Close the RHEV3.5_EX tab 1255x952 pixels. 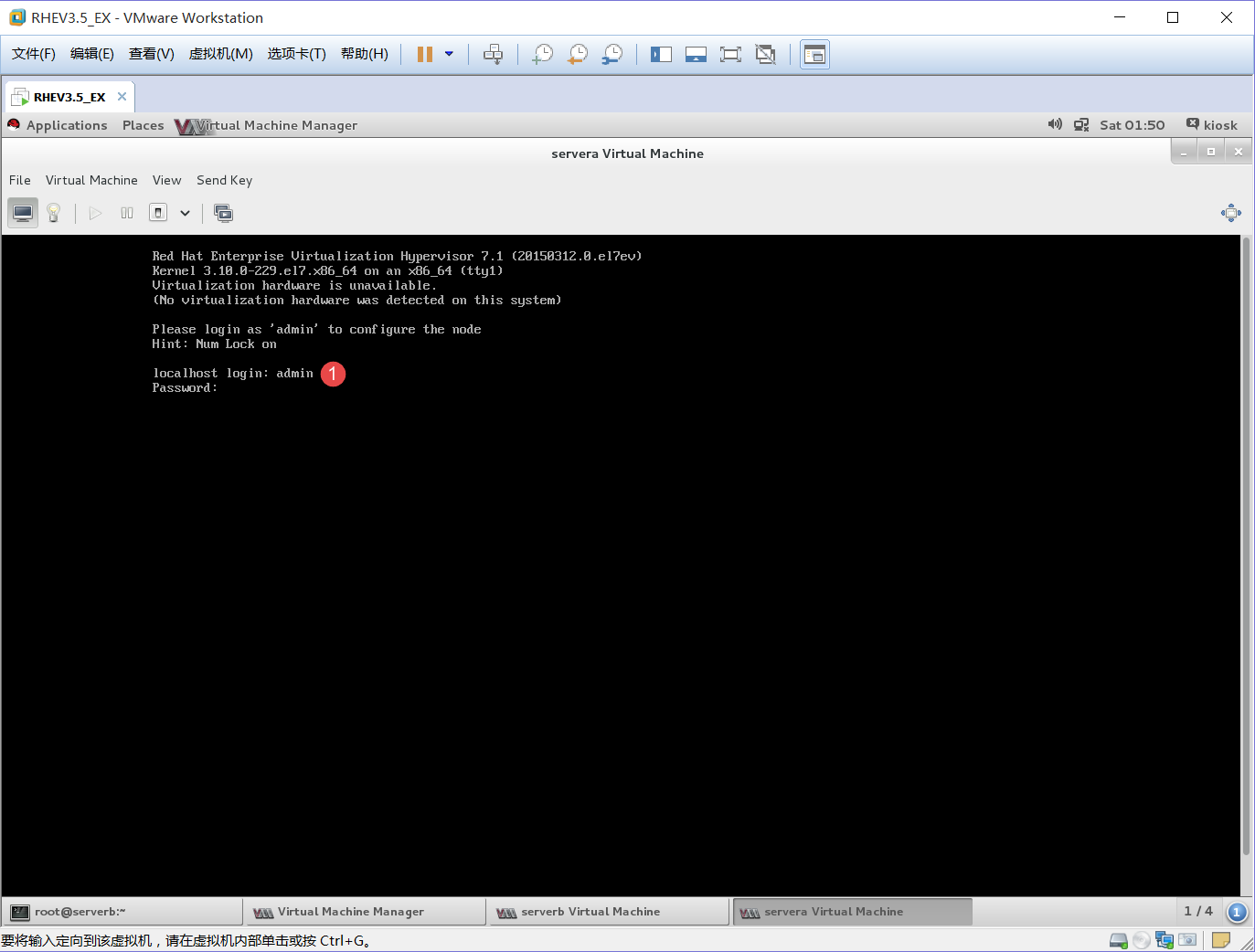[122, 96]
